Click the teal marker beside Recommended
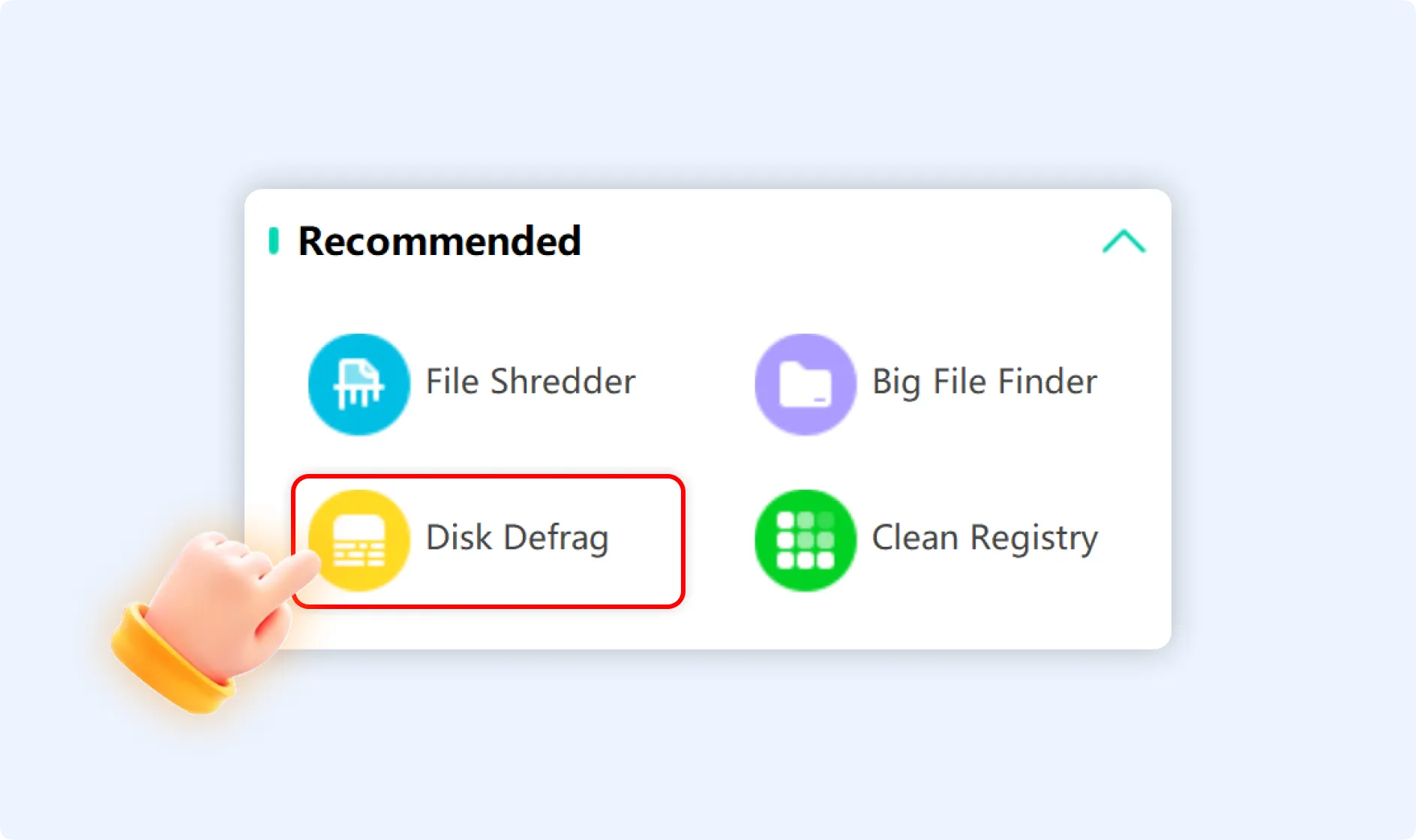Viewport: 1416px width, 840px height. (274, 240)
